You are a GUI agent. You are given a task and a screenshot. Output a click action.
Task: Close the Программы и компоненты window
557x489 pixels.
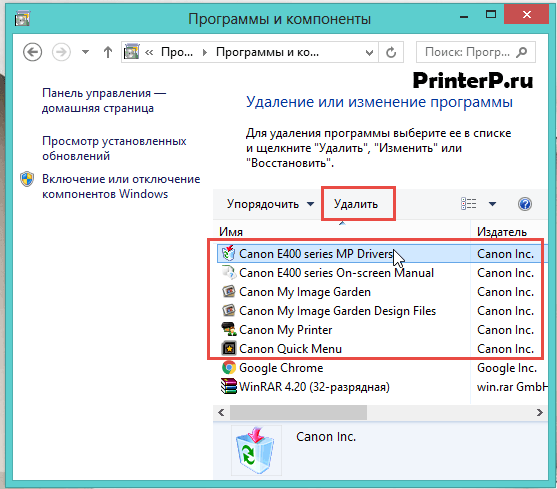tap(527, 15)
